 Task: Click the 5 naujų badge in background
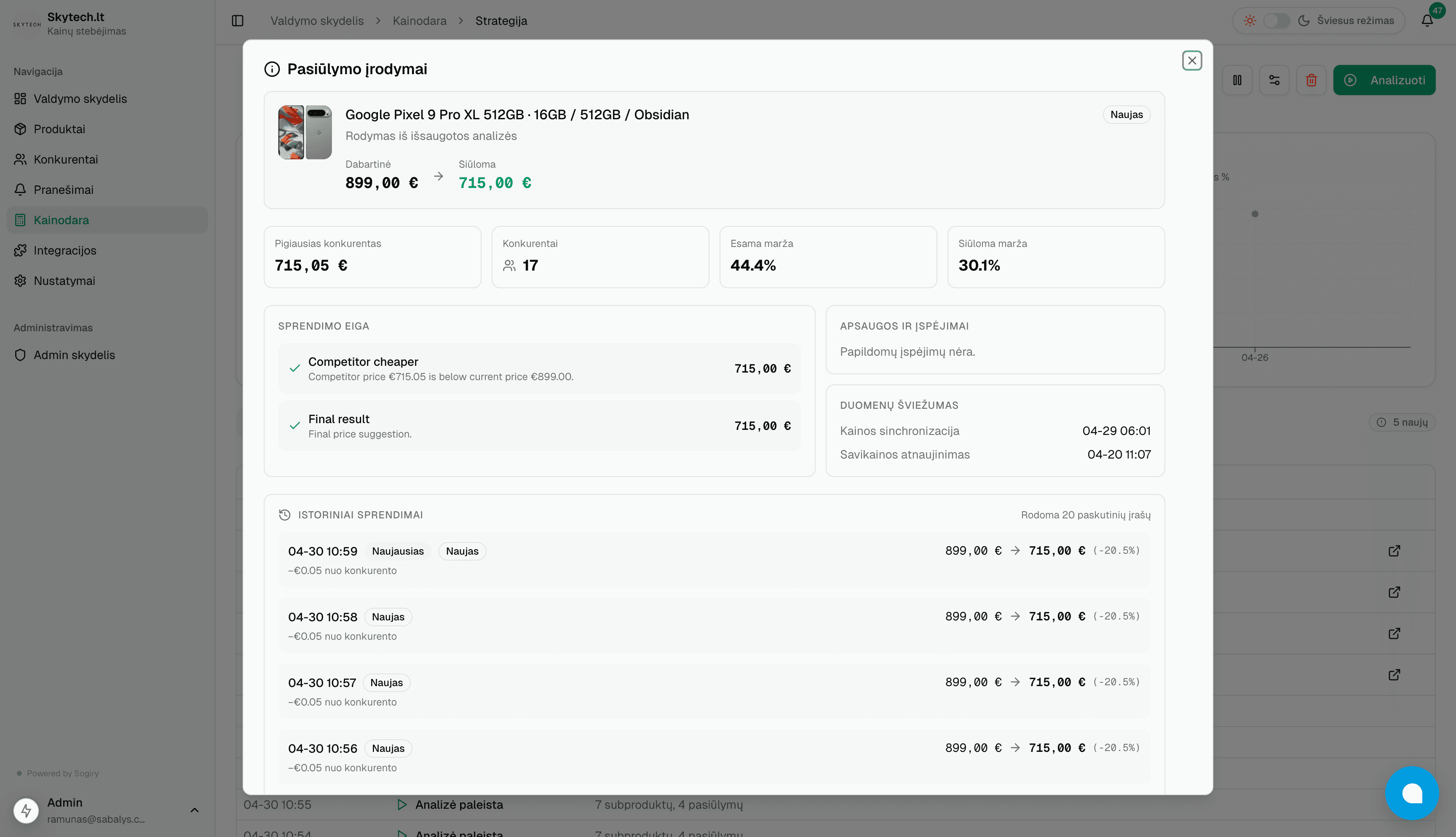[x=1402, y=423]
